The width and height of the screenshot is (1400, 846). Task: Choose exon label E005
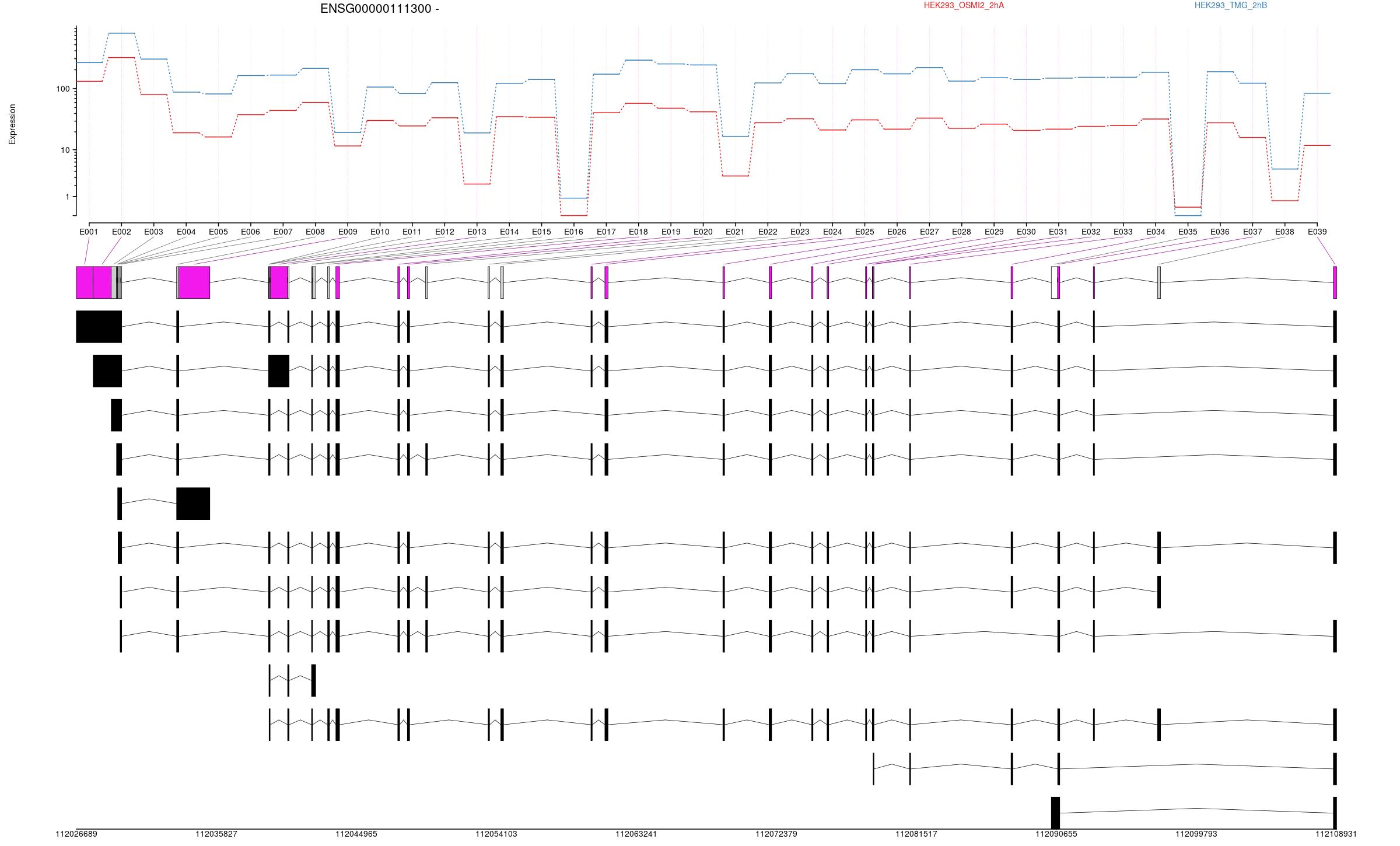(218, 232)
